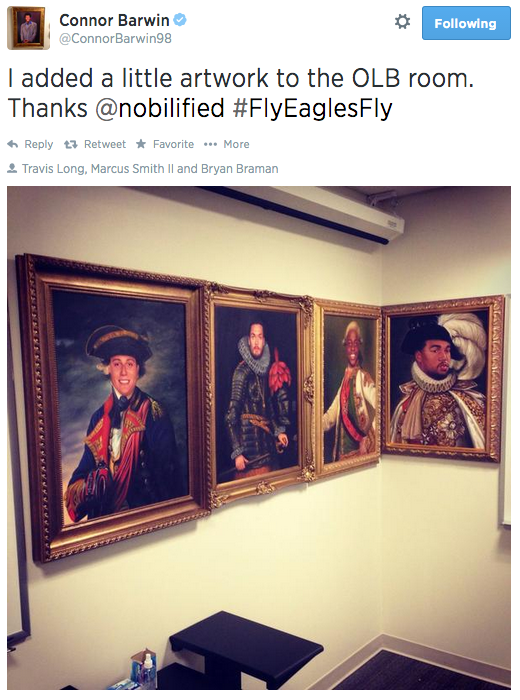Open tagged user Travis Long
The height and width of the screenshot is (700, 520).
pos(53,169)
